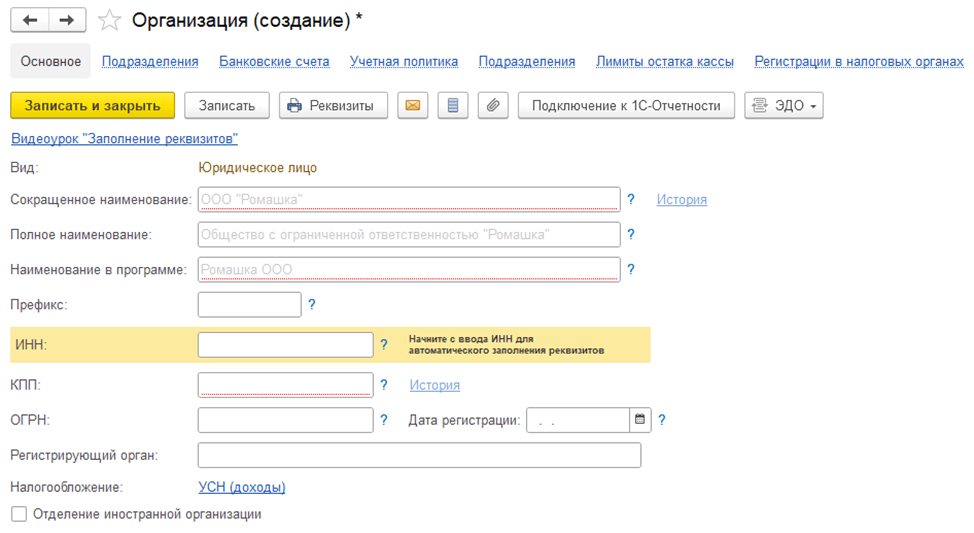The width and height of the screenshot is (974, 533).
Task: Open the Видеоурок "Заполнение реквизитов" link
Action: [124, 139]
